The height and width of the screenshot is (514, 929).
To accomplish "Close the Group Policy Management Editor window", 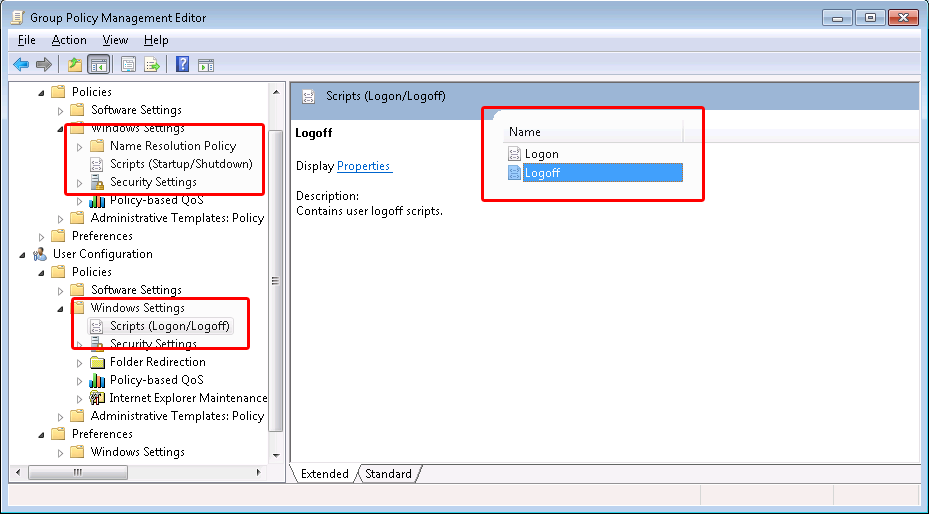I will coord(904,18).
